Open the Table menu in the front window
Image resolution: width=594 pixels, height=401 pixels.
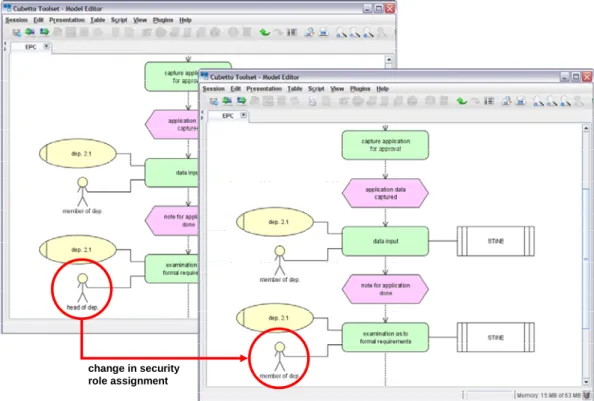point(295,89)
